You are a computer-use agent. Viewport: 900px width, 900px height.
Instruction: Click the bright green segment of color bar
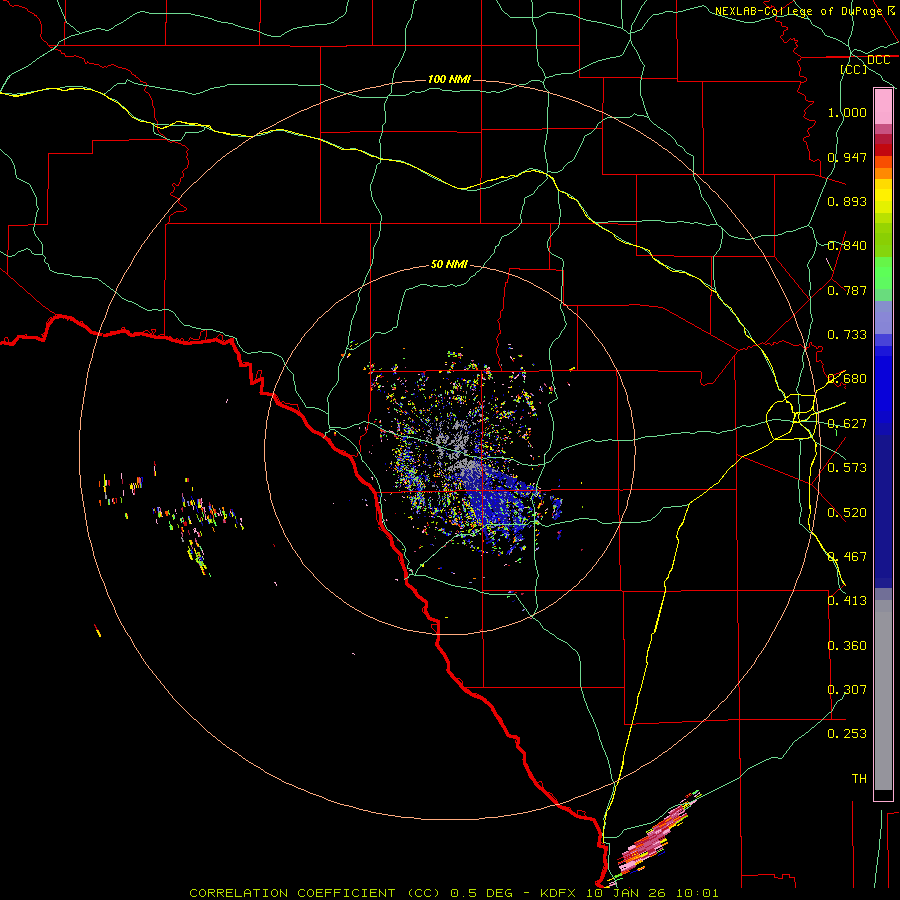coord(883,273)
